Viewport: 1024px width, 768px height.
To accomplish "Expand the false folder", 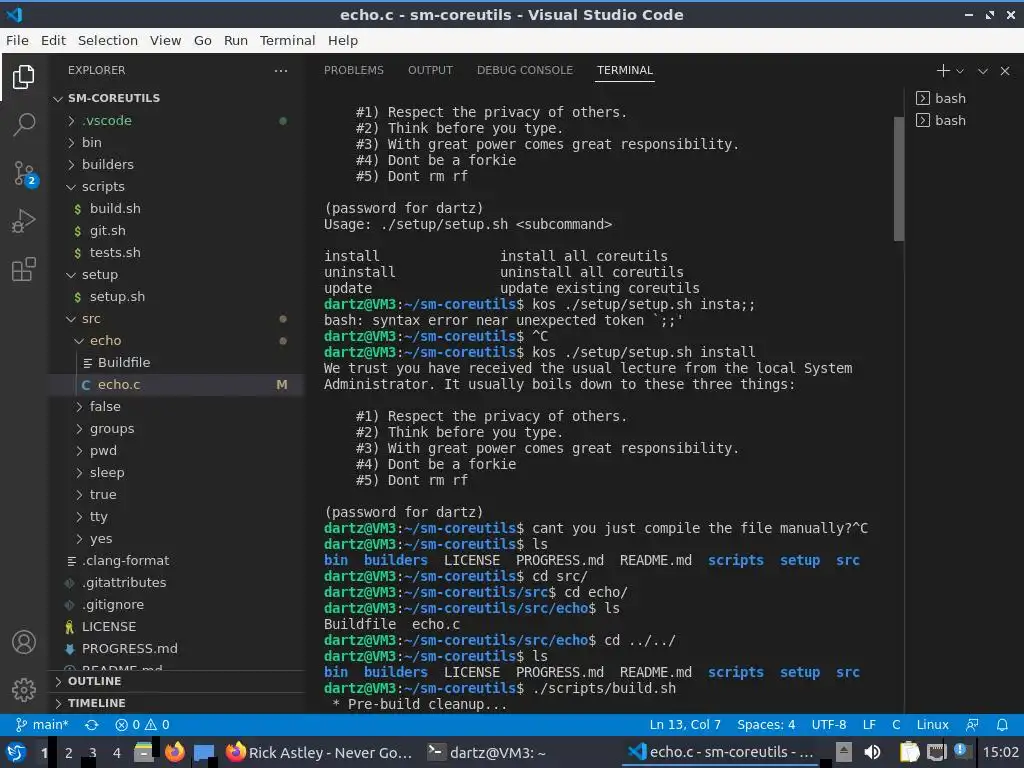I will pyautogui.click(x=176, y=407).
